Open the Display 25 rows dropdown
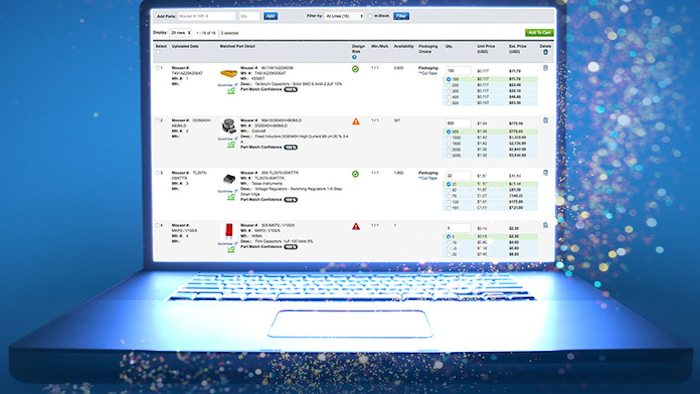The image size is (700, 394). pyautogui.click(x=180, y=33)
